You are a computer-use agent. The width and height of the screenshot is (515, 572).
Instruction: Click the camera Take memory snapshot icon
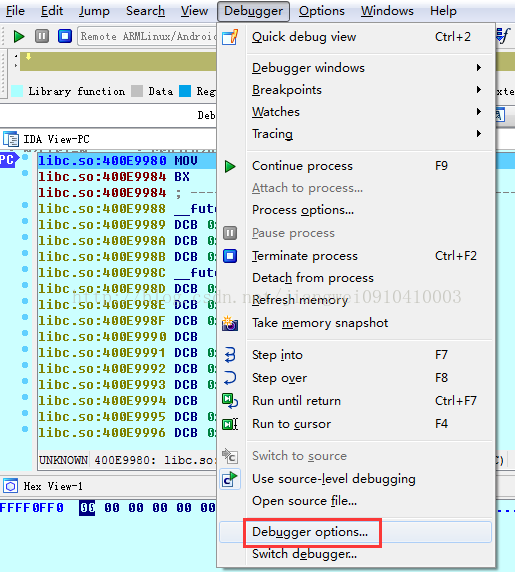(230, 323)
